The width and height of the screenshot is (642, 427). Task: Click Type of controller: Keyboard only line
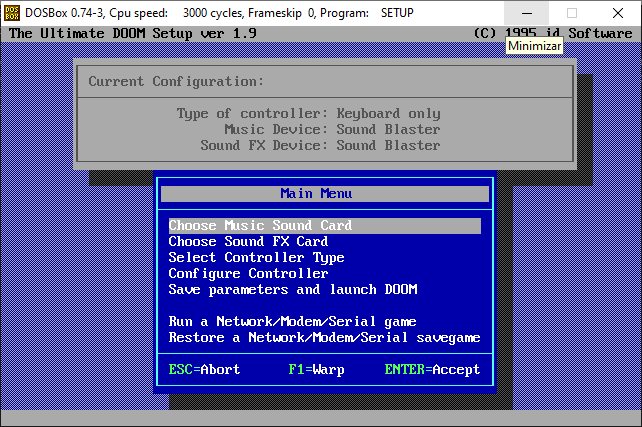tap(308, 114)
